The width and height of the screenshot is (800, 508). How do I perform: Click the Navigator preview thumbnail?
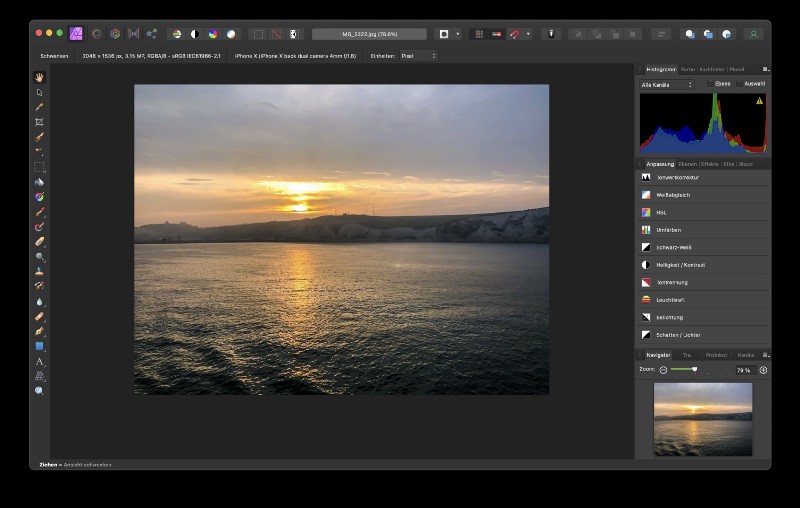point(702,418)
